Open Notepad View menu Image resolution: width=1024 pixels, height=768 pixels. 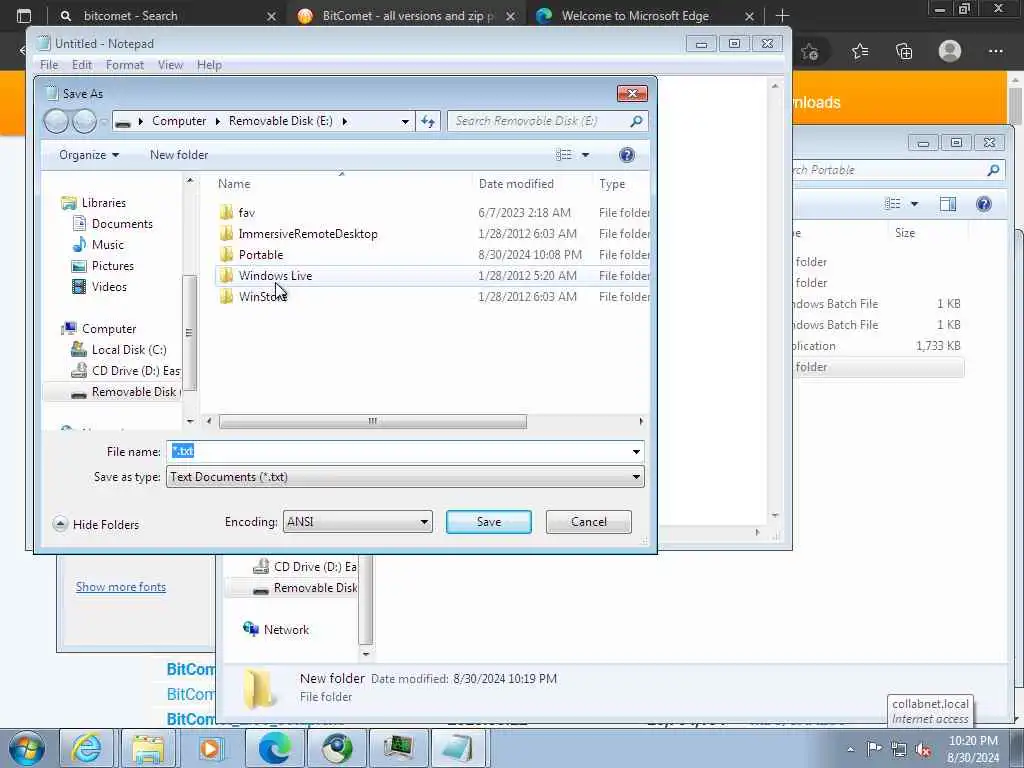point(170,65)
